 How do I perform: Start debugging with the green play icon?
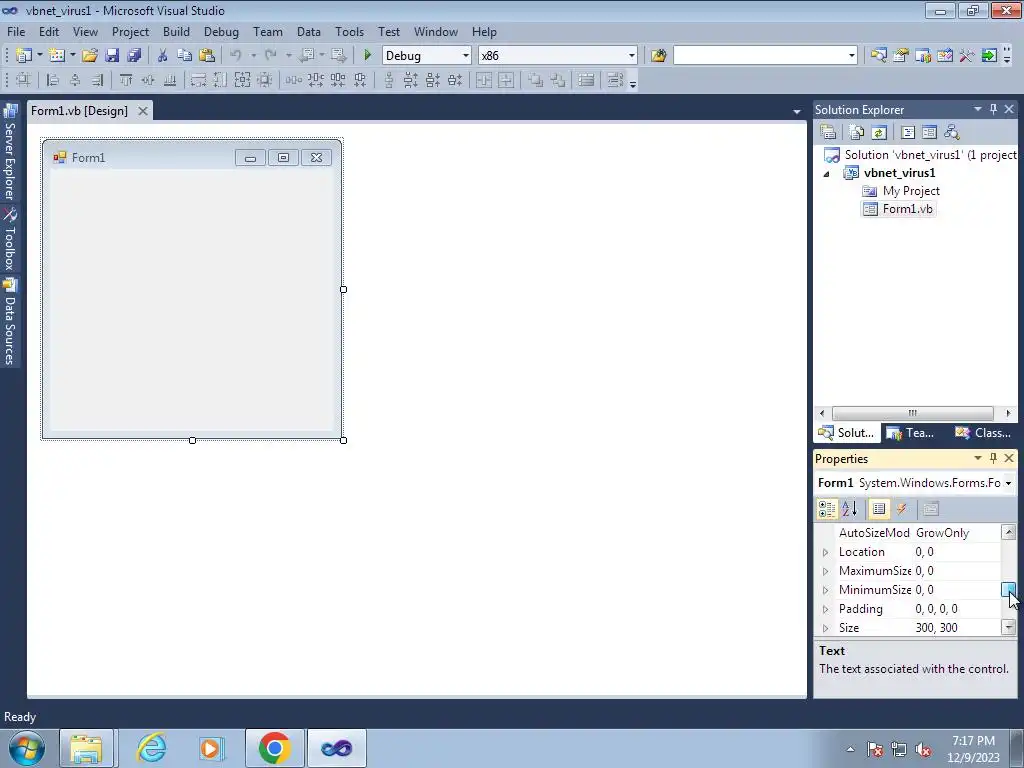click(367, 56)
